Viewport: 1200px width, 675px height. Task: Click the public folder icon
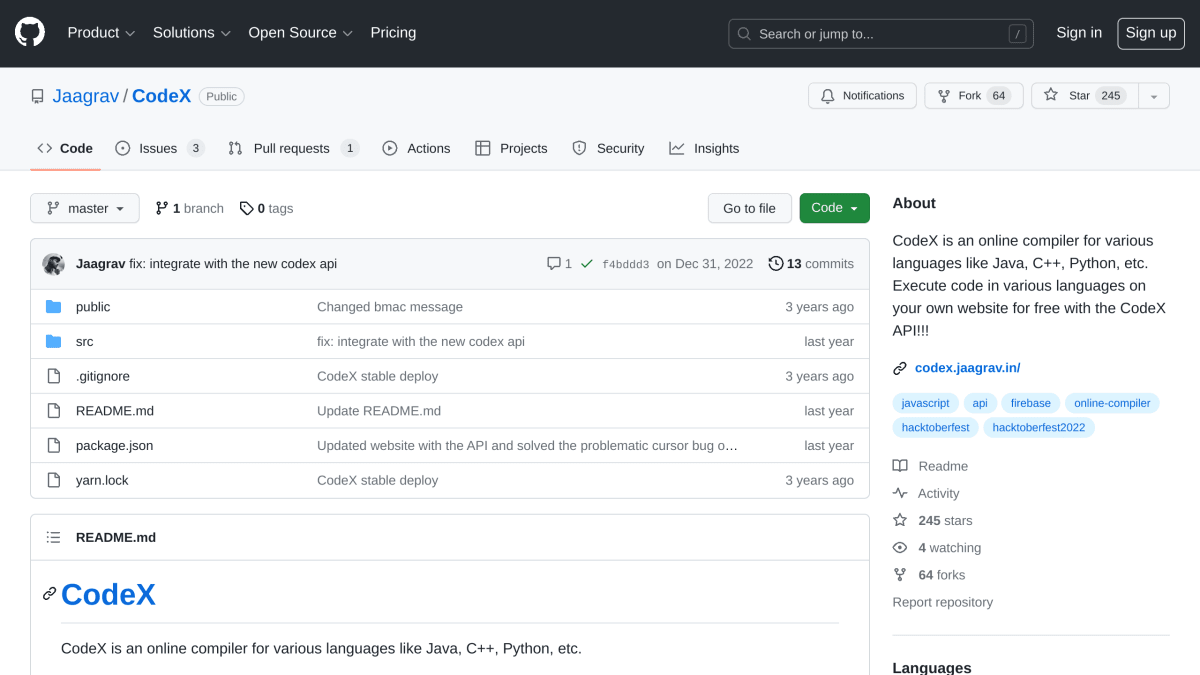click(x=54, y=307)
